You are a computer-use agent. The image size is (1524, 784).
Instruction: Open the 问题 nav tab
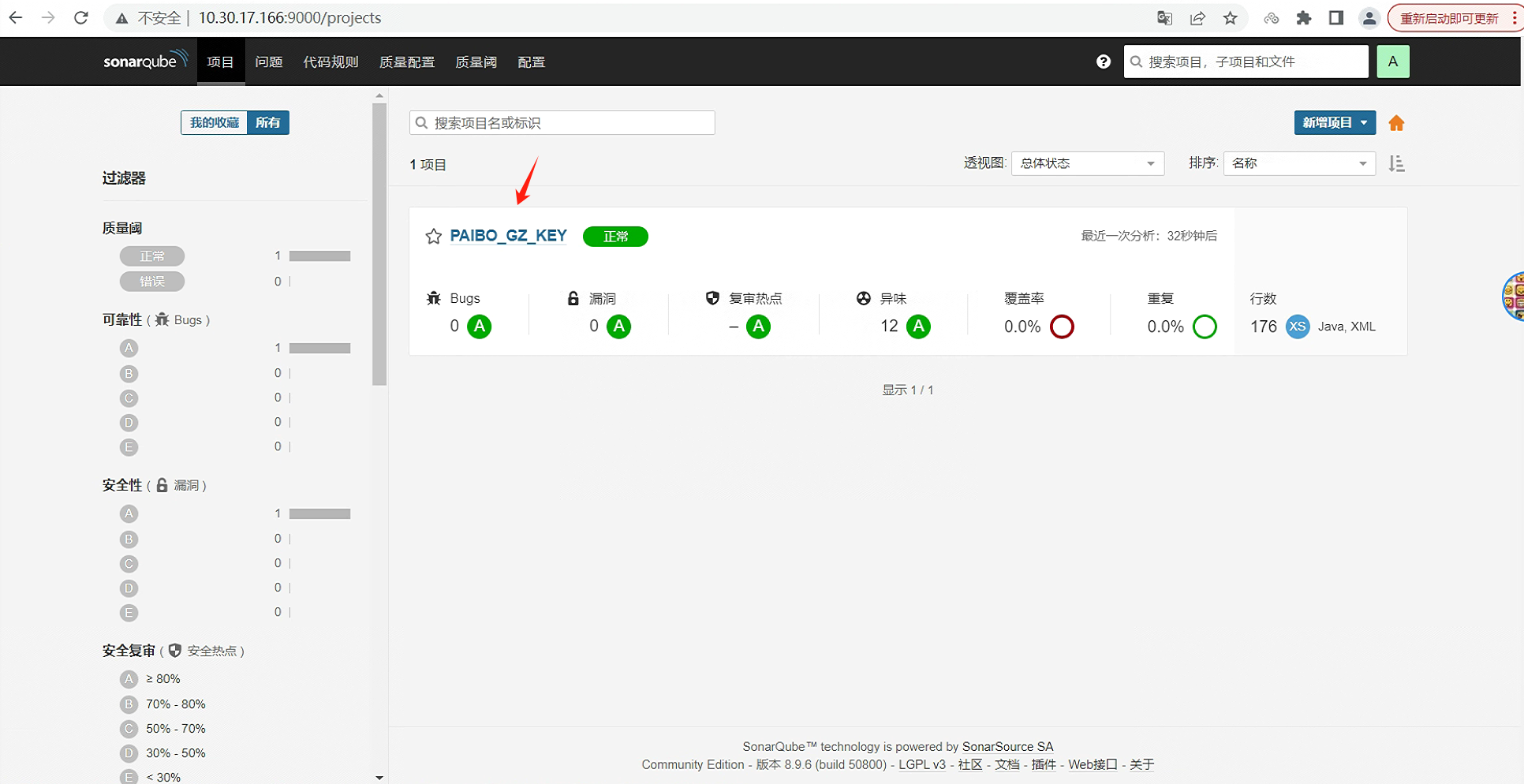pos(269,62)
